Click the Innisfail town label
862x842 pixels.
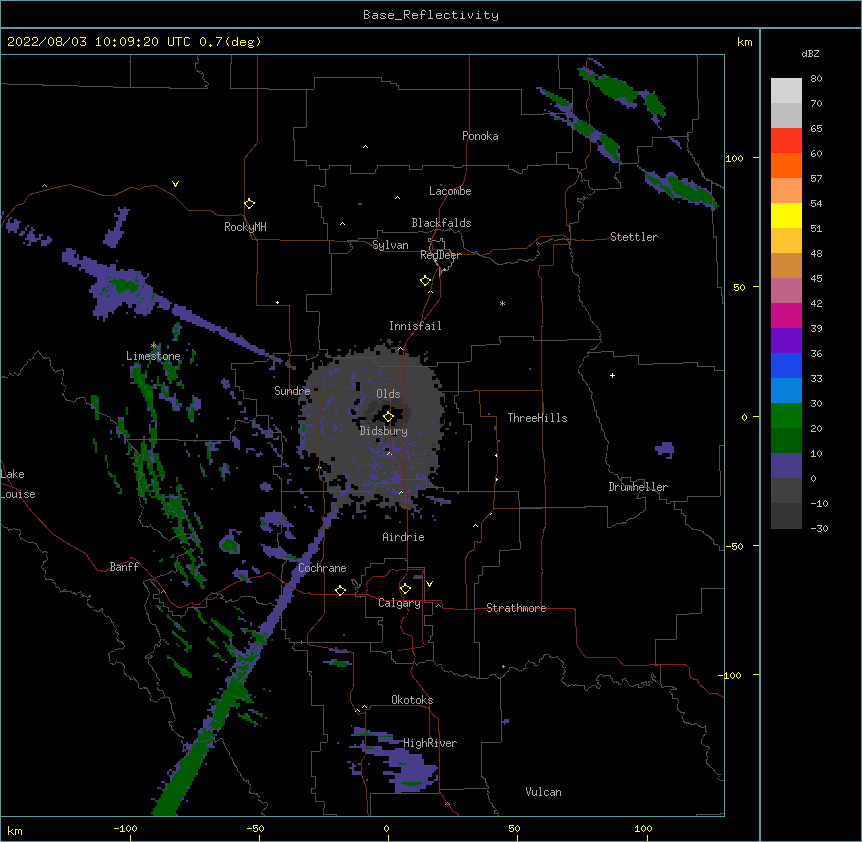tap(415, 326)
